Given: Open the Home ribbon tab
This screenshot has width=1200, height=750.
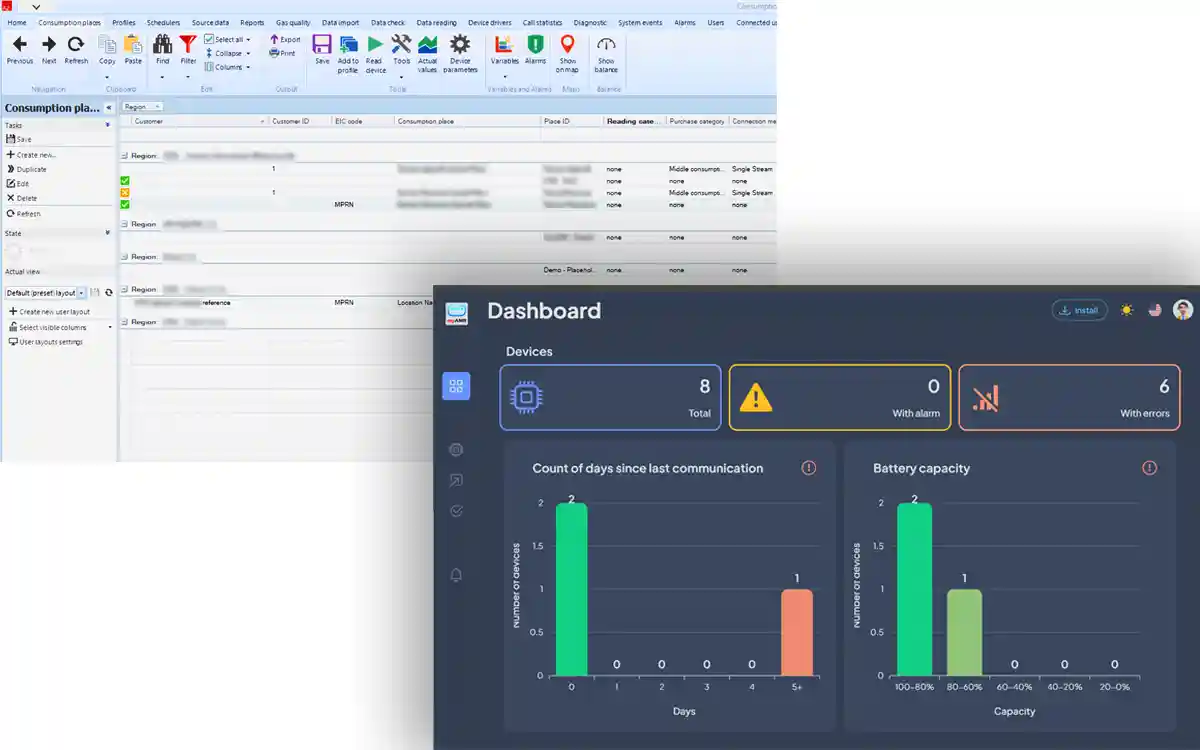Looking at the screenshot, I should tap(17, 22).
